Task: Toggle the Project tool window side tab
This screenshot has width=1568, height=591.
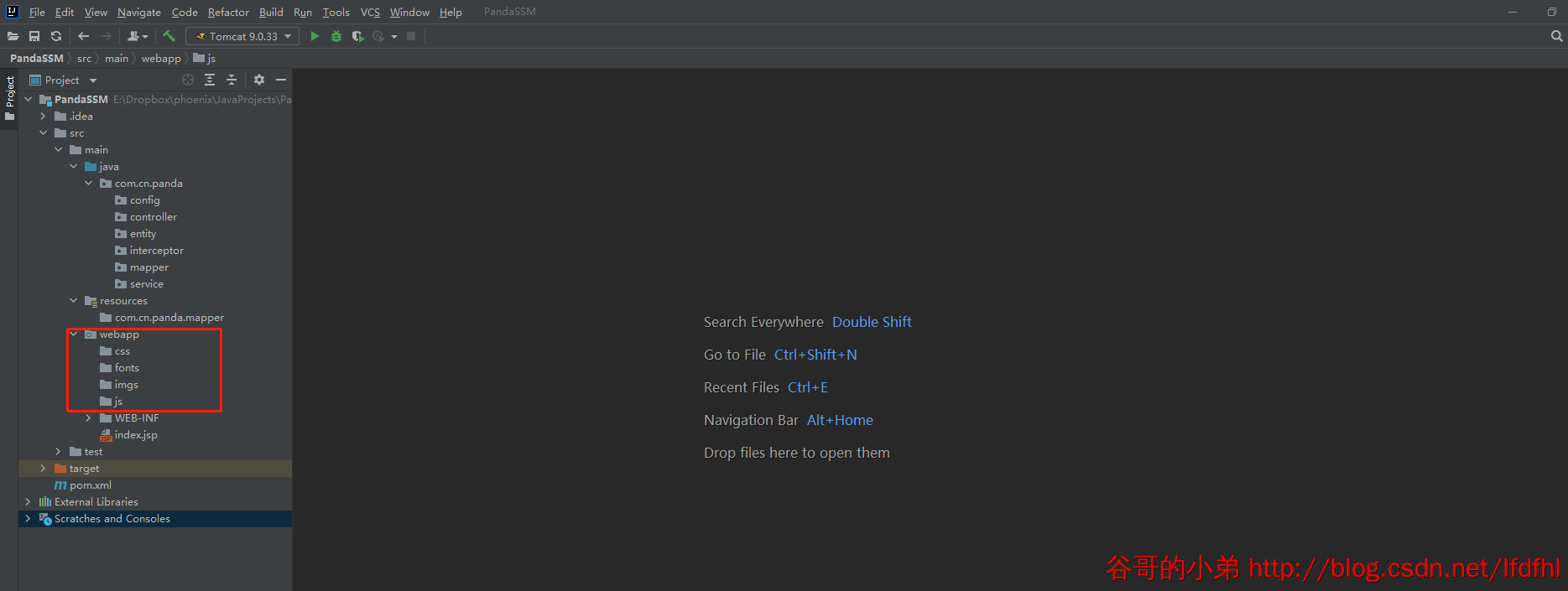Action: click(x=9, y=98)
